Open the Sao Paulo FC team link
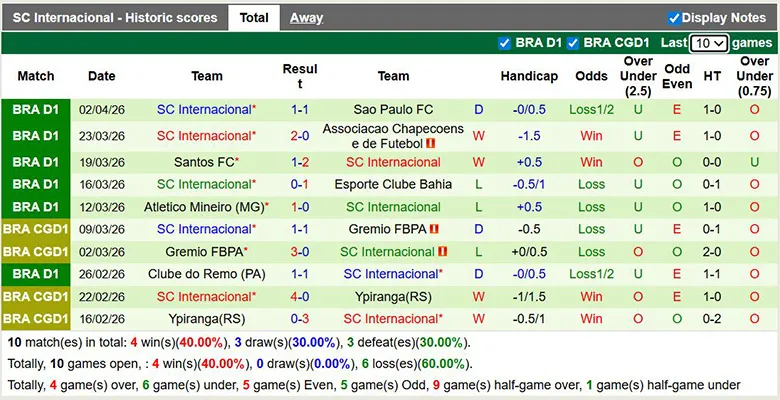This screenshot has height=400, width=780. click(393, 110)
